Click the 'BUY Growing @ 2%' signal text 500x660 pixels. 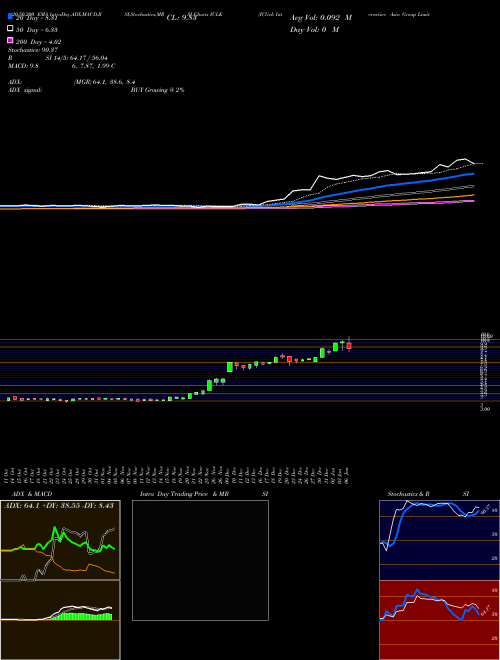157,90
